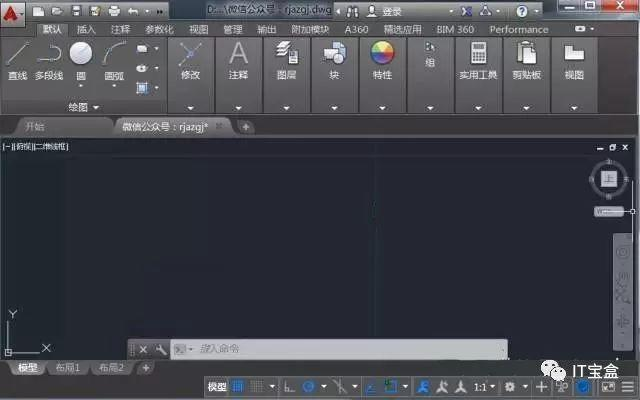Open Autodesk Exchange Apps X icon
The height and width of the screenshot is (400, 640).
[467, 11]
